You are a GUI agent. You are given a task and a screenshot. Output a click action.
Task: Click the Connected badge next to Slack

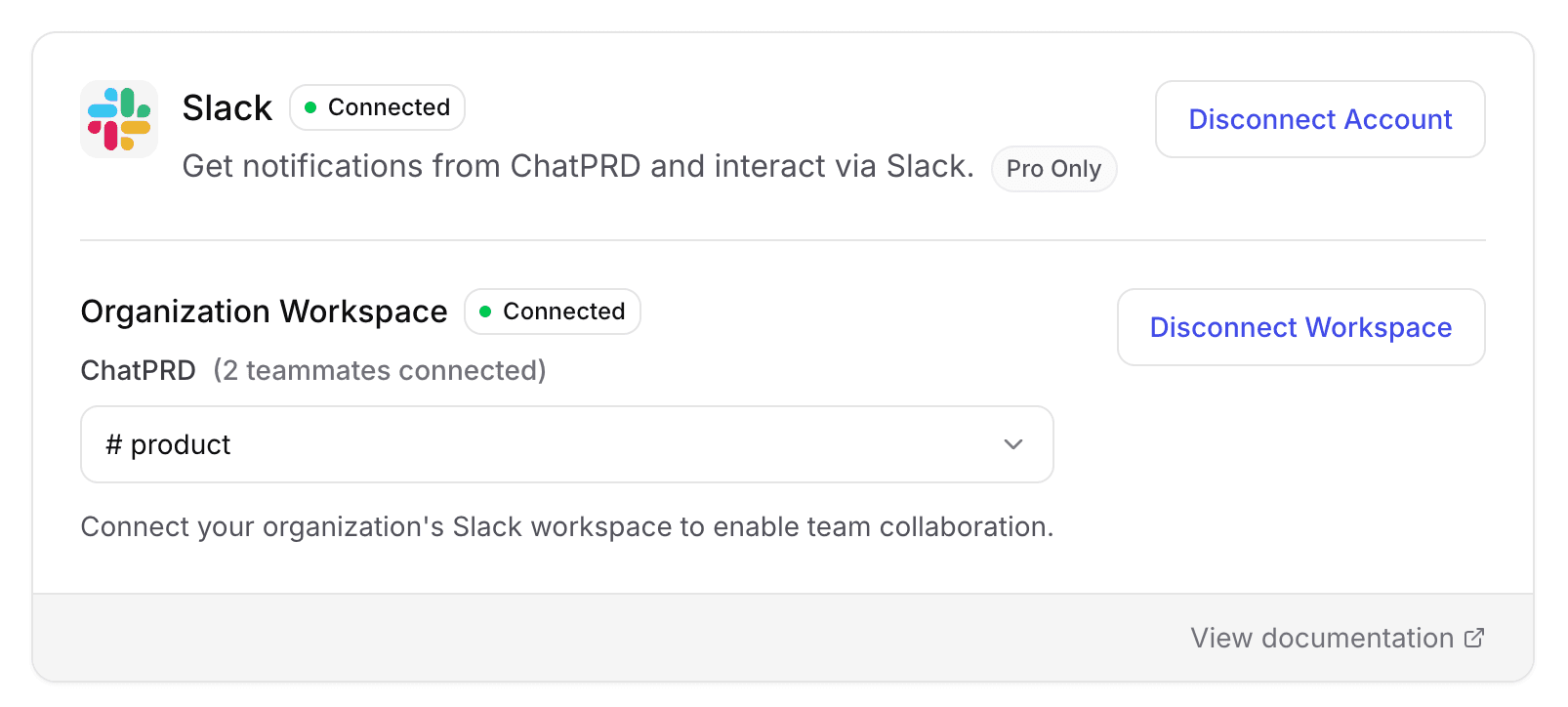pyautogui.click(x=378, y=107)
